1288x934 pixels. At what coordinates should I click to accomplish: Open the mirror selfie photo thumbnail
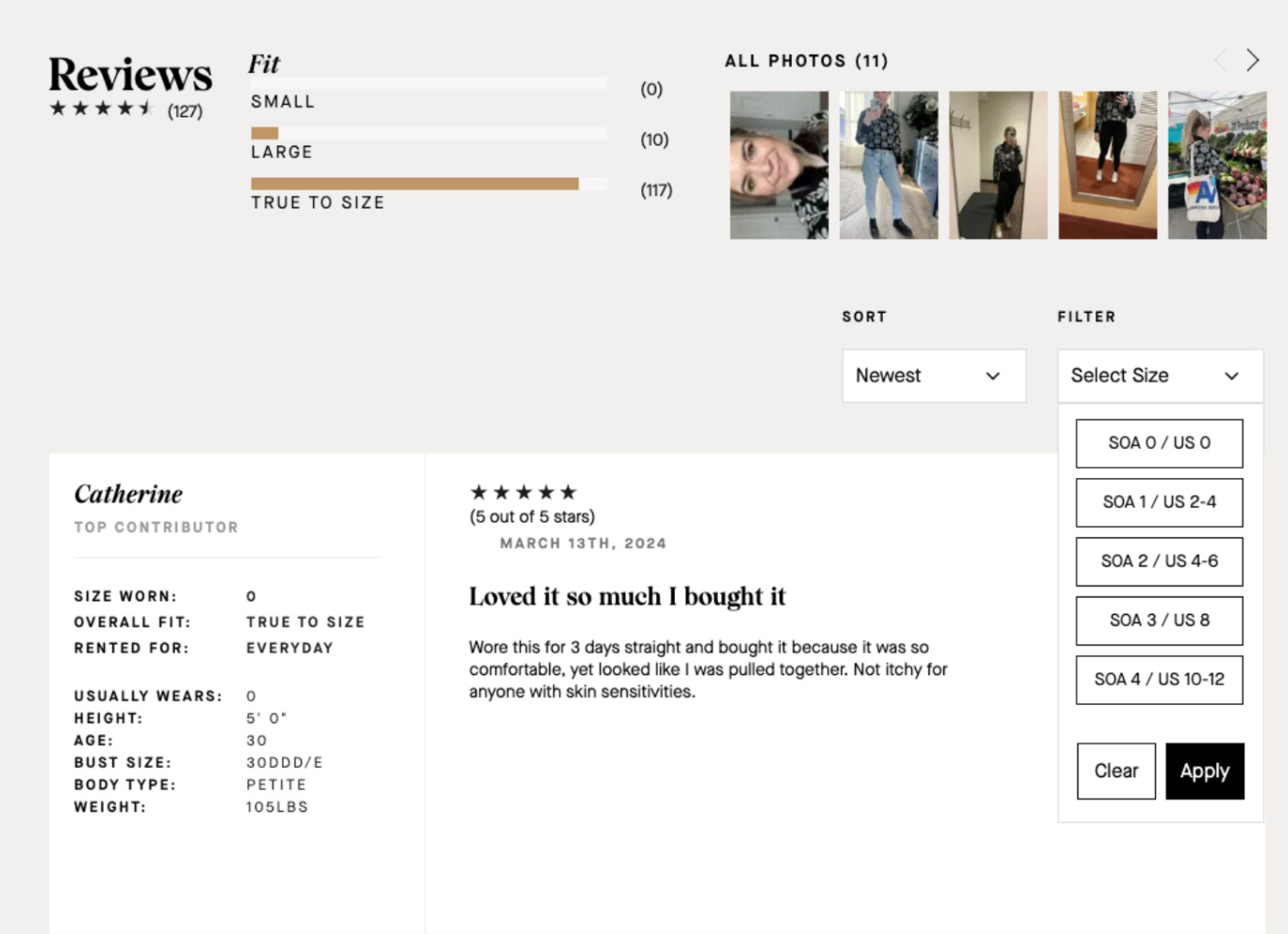point(1106,164)
